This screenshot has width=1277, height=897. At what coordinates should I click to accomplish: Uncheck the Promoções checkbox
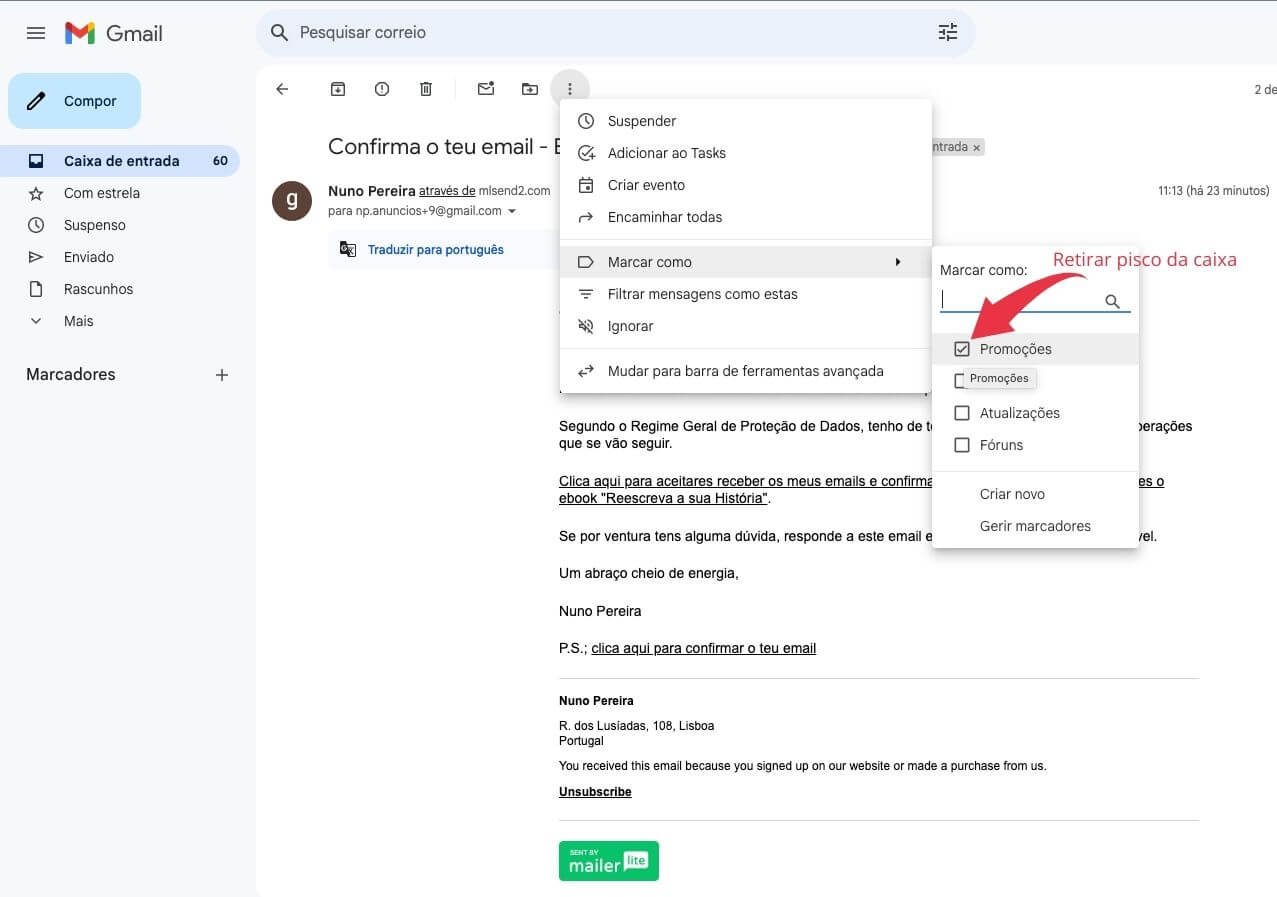pyautogui.click(x=962, y=349)
